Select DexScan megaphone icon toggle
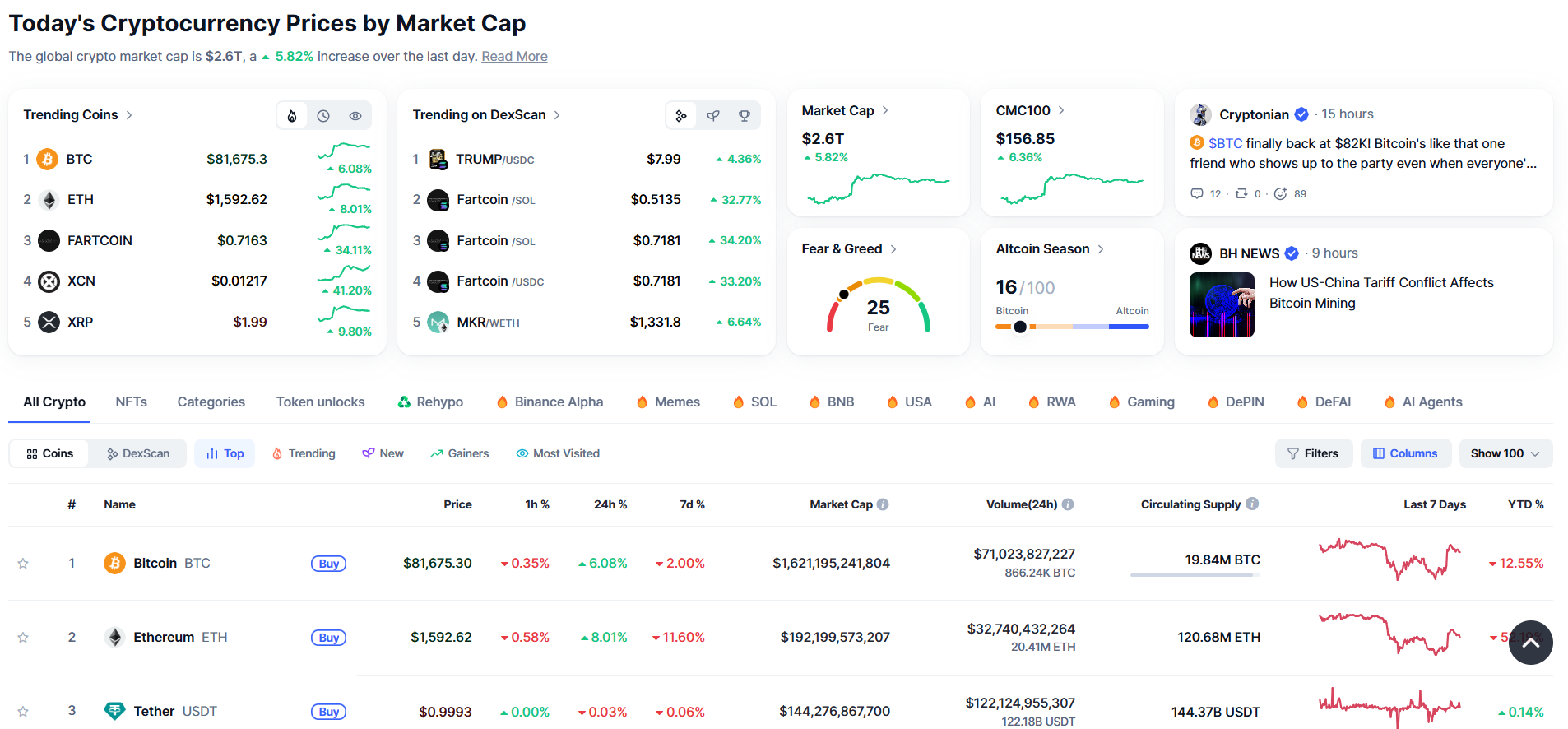 coord(713,116)
